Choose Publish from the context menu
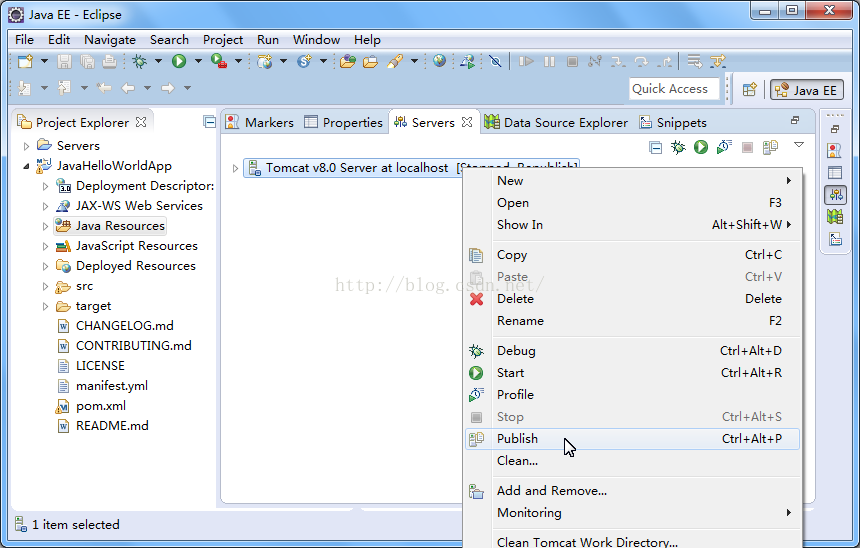860x548 pixels. pyautogui.click(x=632, y=439)
